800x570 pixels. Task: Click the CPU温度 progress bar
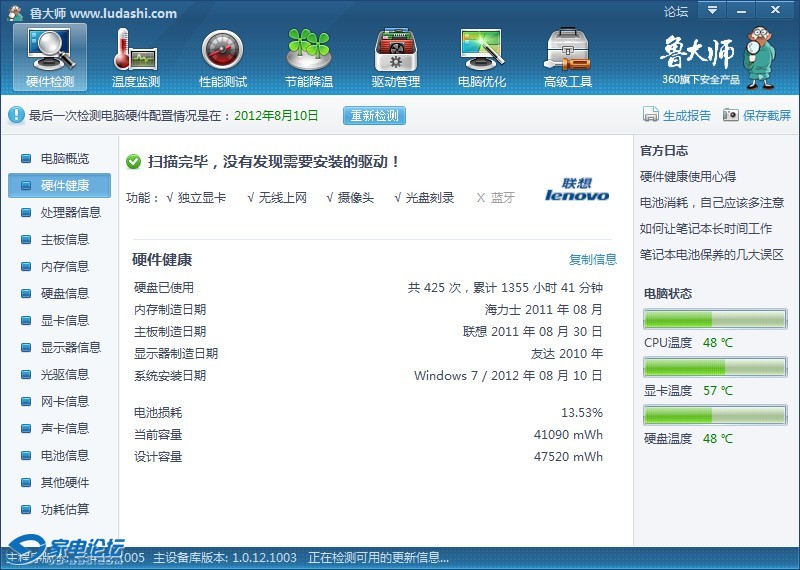click(x=715, y=319)
